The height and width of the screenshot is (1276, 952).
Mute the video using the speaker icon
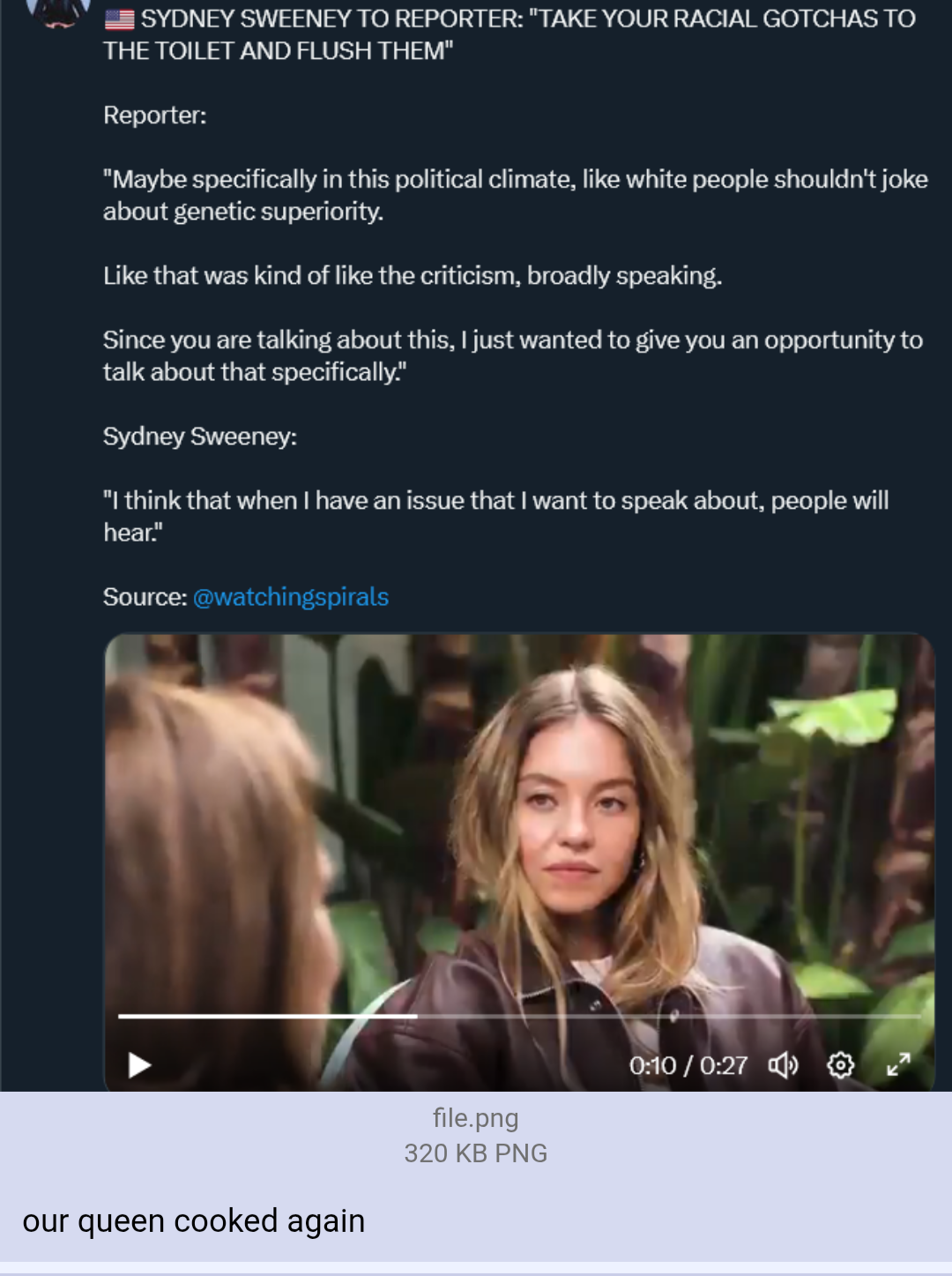coord(783,1065)
